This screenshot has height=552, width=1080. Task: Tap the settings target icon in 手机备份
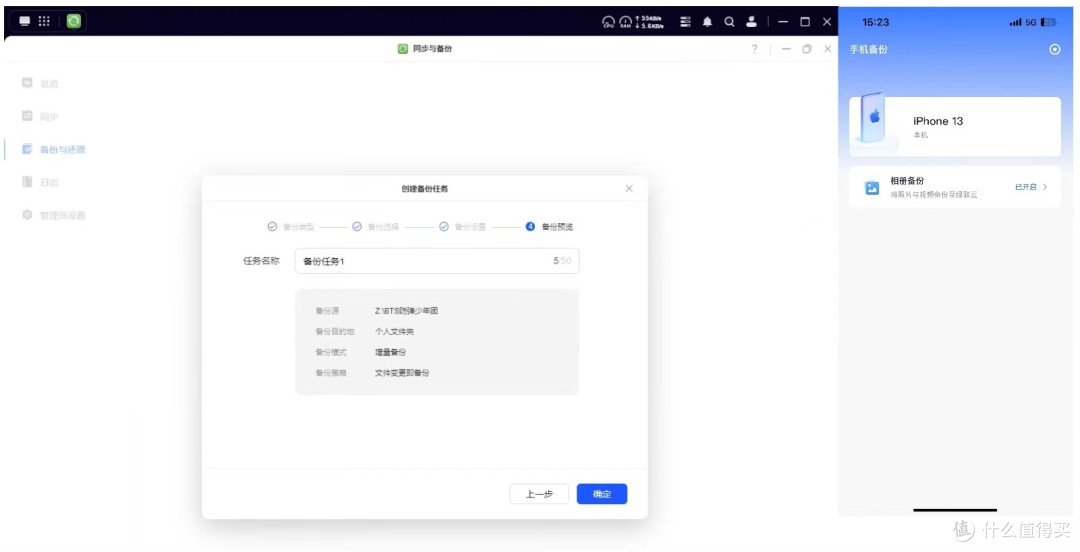(1055, 50)
